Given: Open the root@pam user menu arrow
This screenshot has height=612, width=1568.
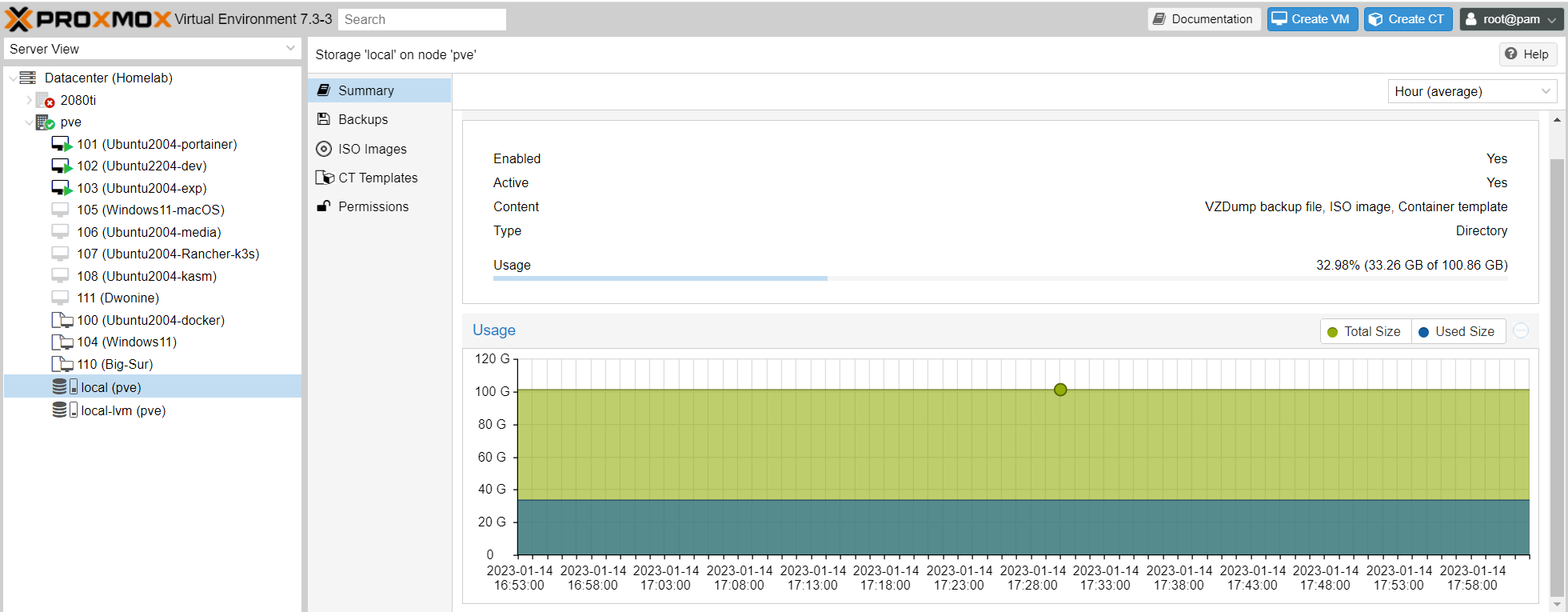Looking at the screenshot, I should coord(1552,20).
